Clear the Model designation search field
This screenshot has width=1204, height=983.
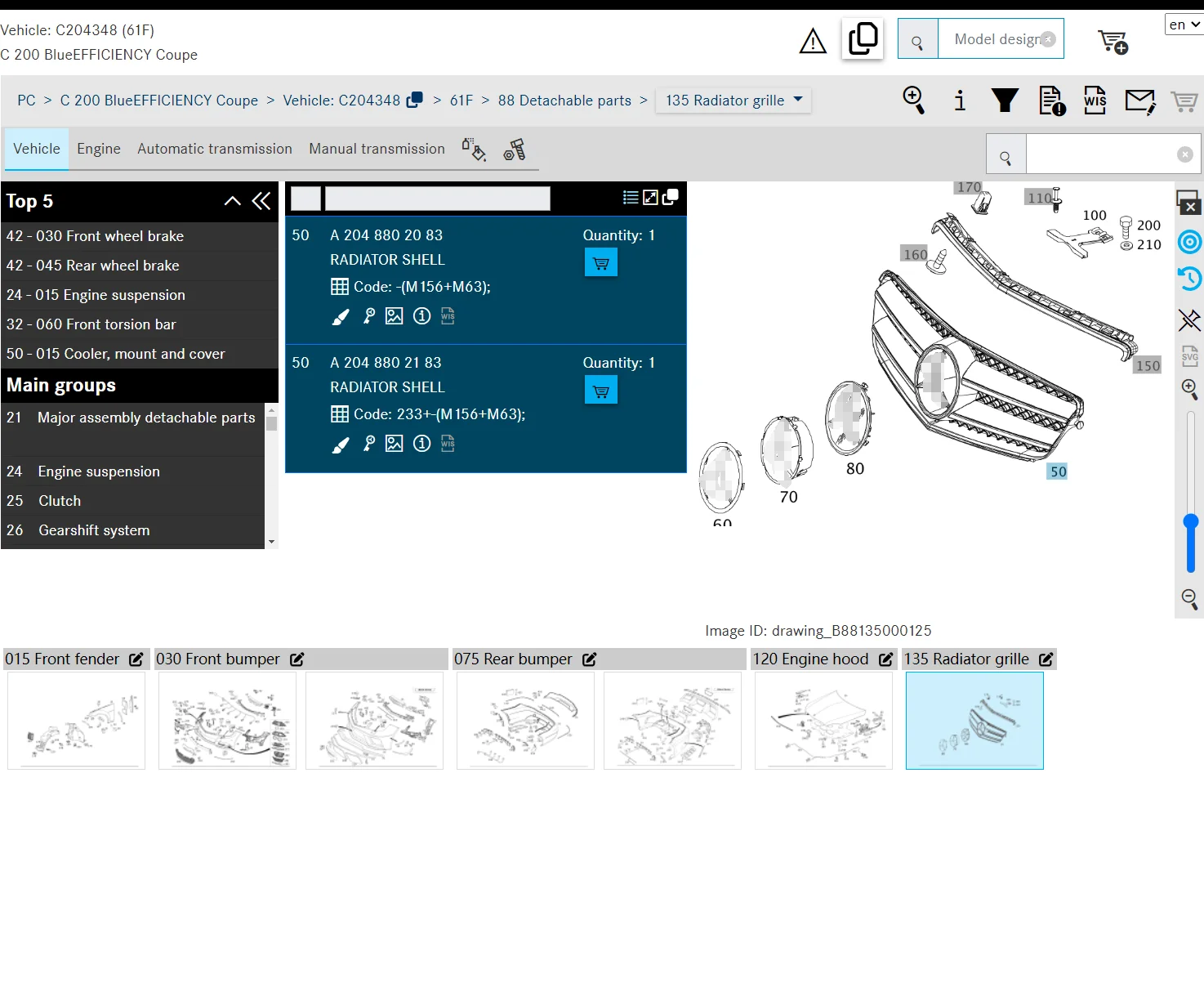click(x=1048, y=39)
